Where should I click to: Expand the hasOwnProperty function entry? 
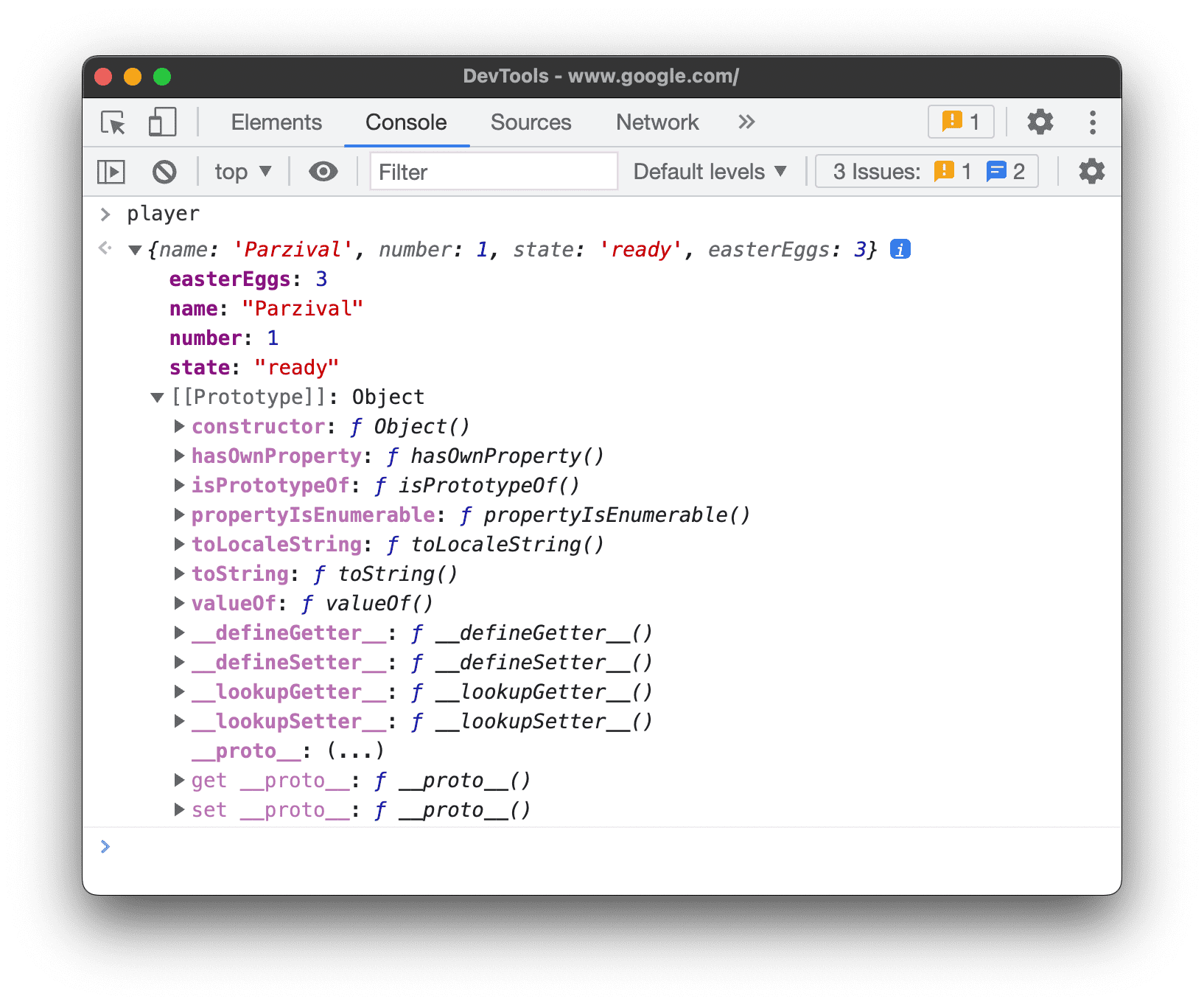(x=179, y=456)
